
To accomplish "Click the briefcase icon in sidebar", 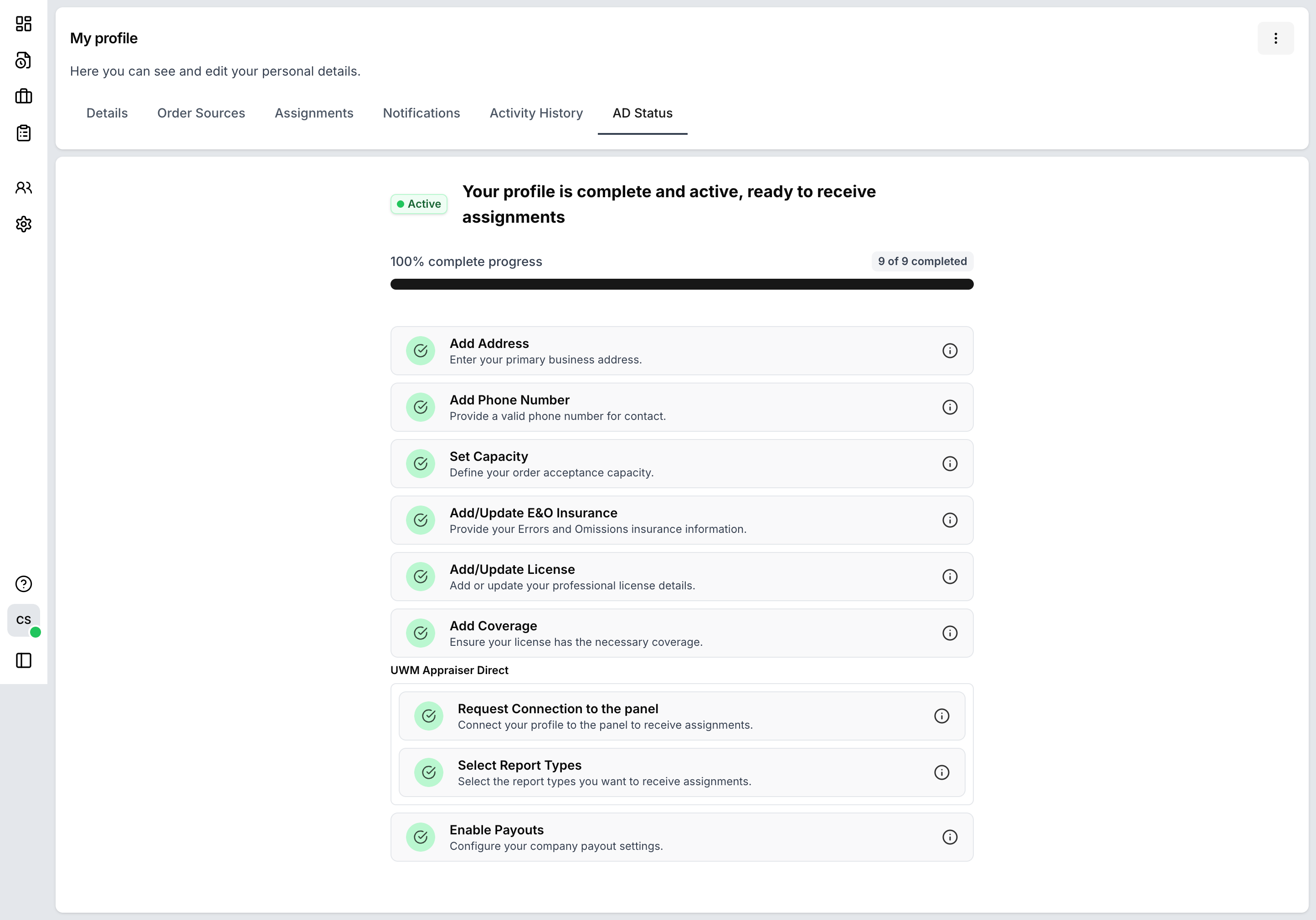I will pos(24,96).
